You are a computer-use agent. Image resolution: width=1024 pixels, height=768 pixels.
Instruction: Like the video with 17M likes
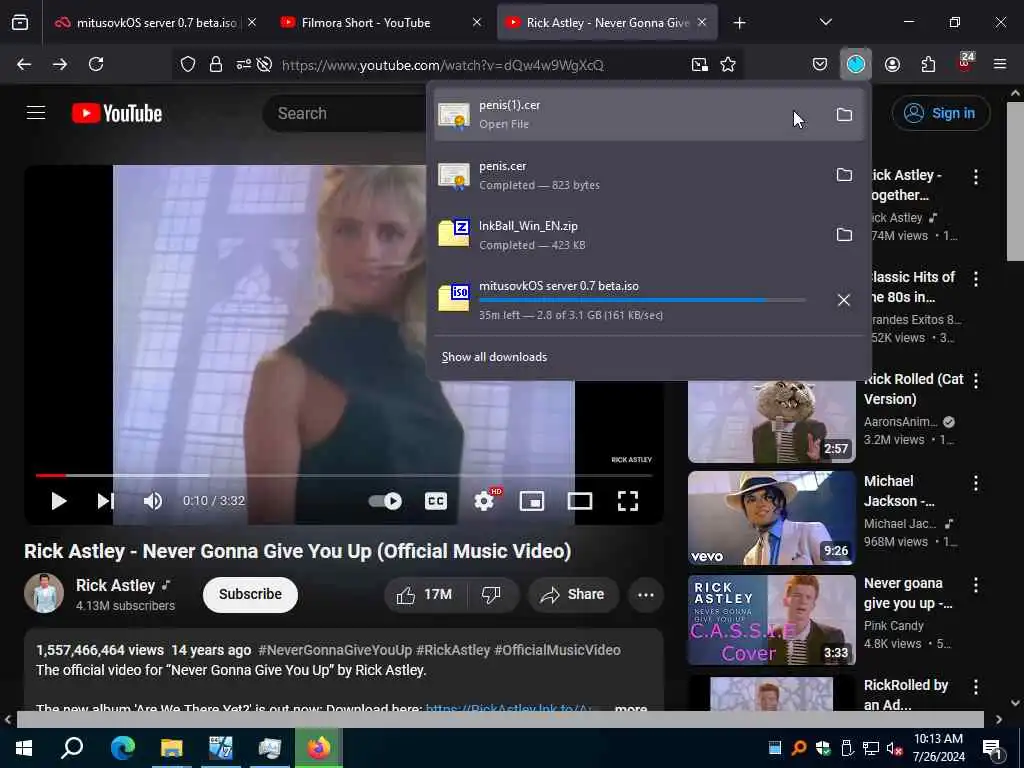point(424,595)
